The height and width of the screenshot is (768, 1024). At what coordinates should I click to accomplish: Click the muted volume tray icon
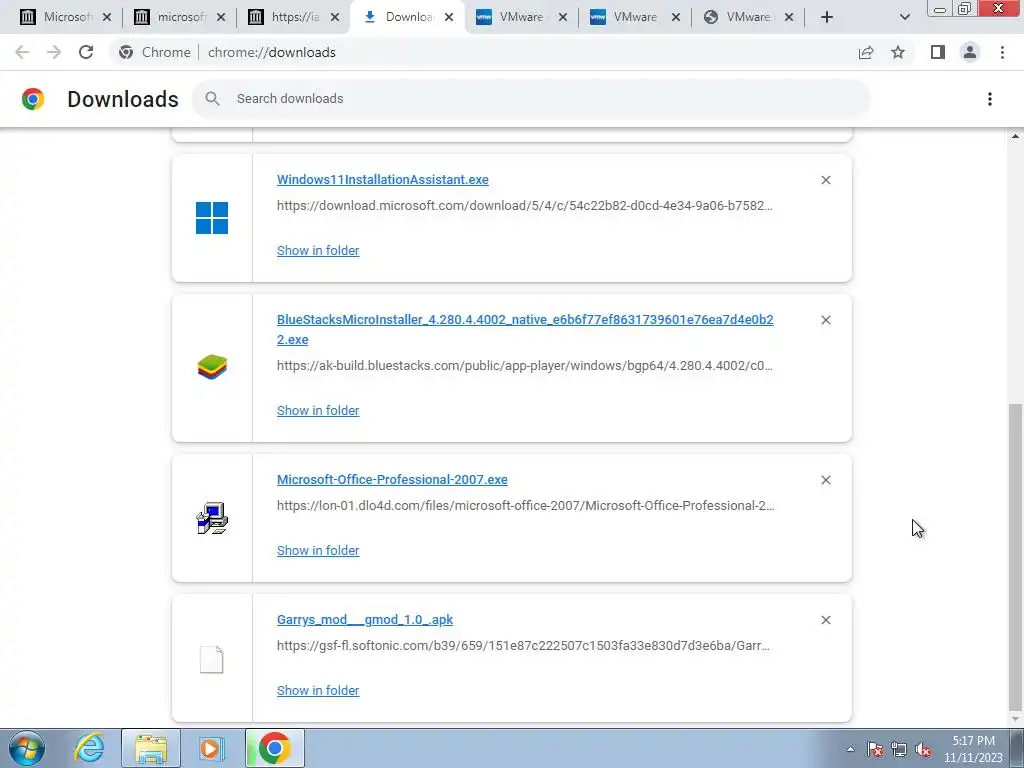click(923, 750)
